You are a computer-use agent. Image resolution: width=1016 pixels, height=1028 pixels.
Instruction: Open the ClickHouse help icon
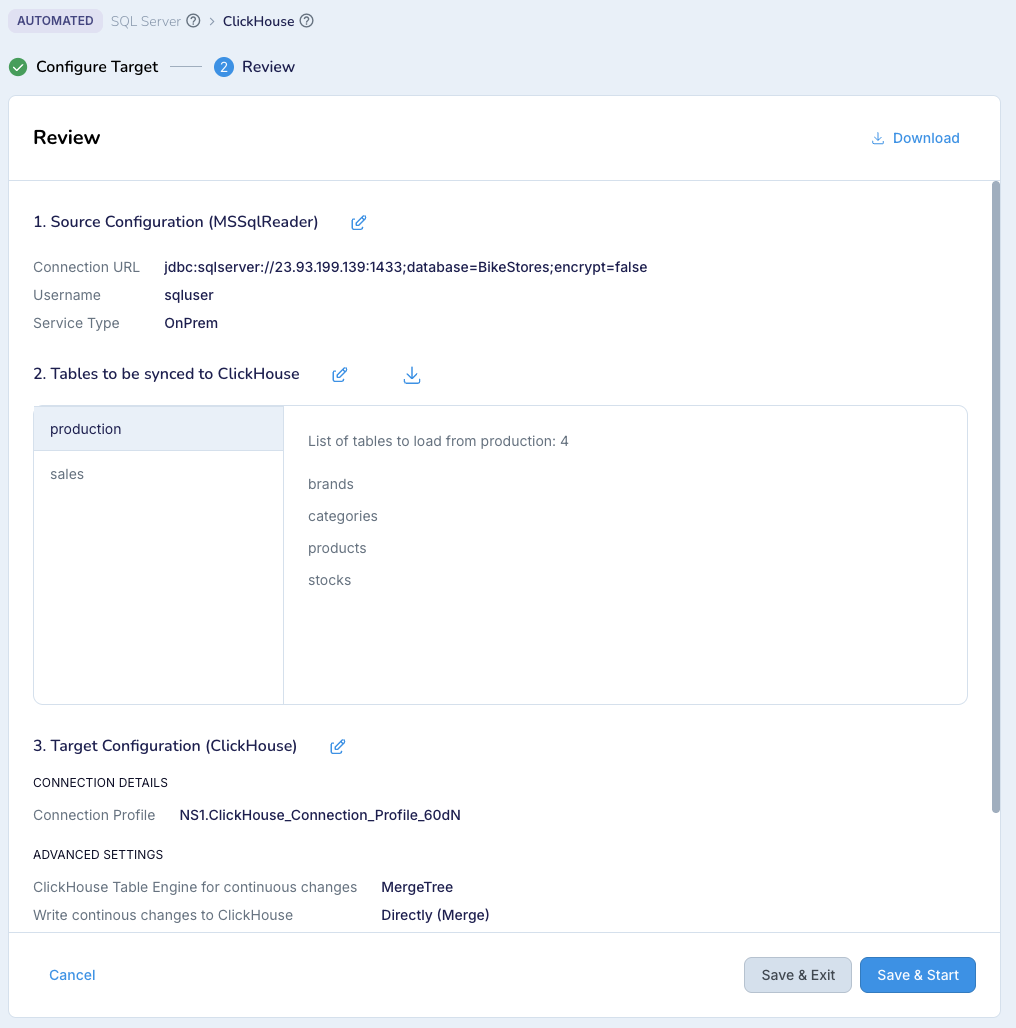(x=306, y=21)
